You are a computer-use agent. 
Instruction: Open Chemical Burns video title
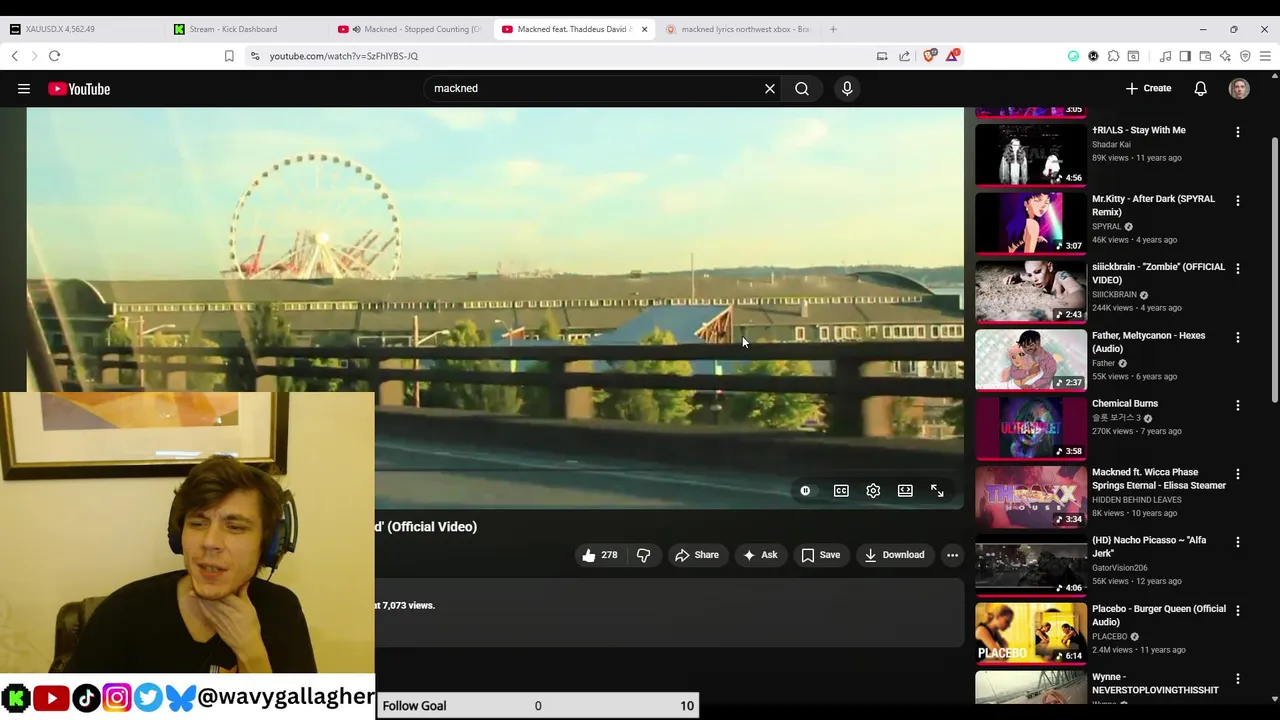coord(1125,404)
